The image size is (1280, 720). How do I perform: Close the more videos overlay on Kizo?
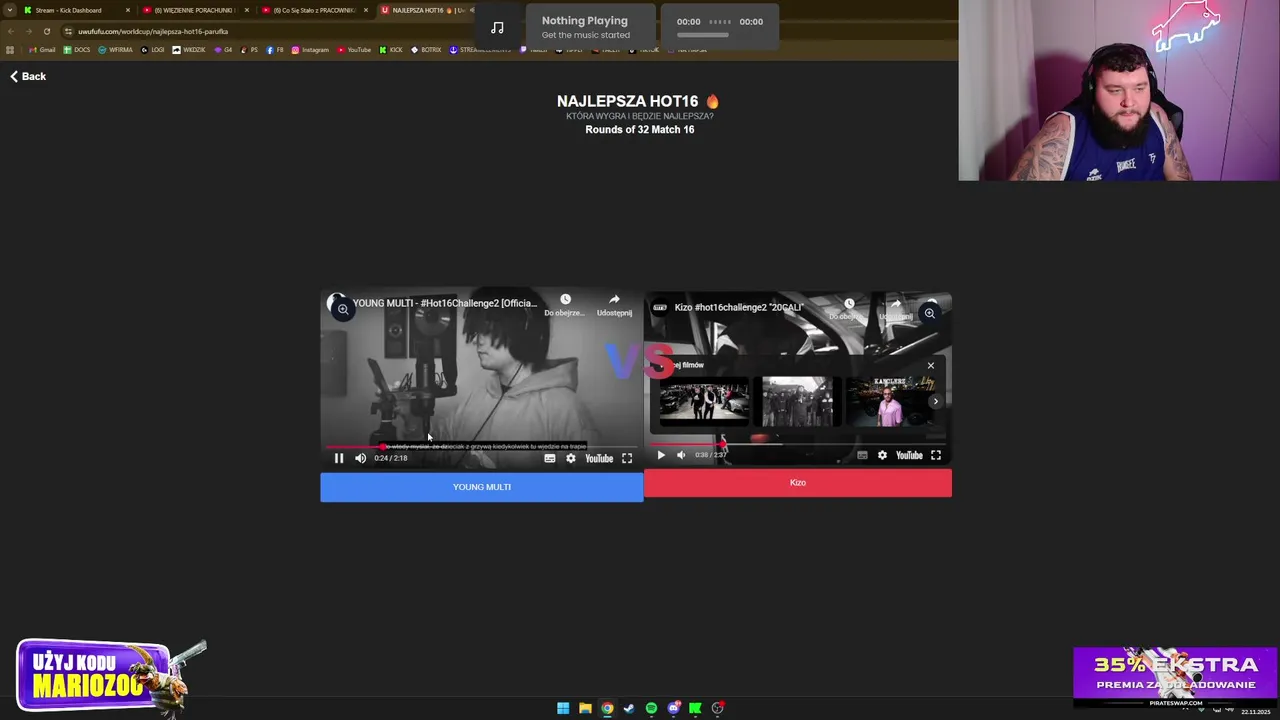(931, 365)
